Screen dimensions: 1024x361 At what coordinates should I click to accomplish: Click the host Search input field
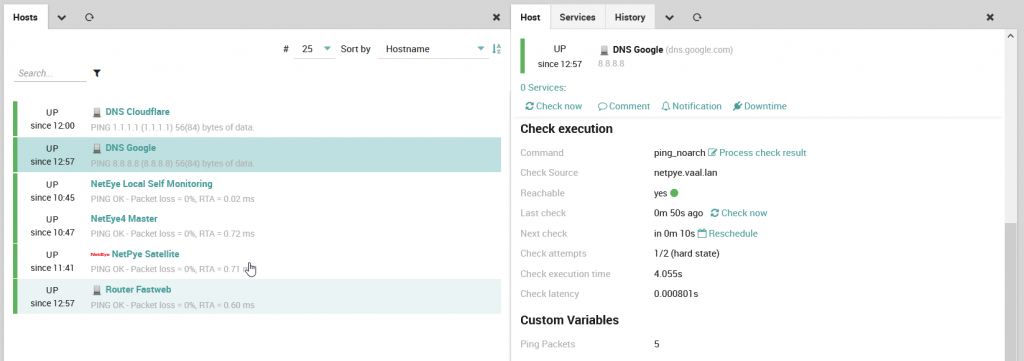(50, 73)
